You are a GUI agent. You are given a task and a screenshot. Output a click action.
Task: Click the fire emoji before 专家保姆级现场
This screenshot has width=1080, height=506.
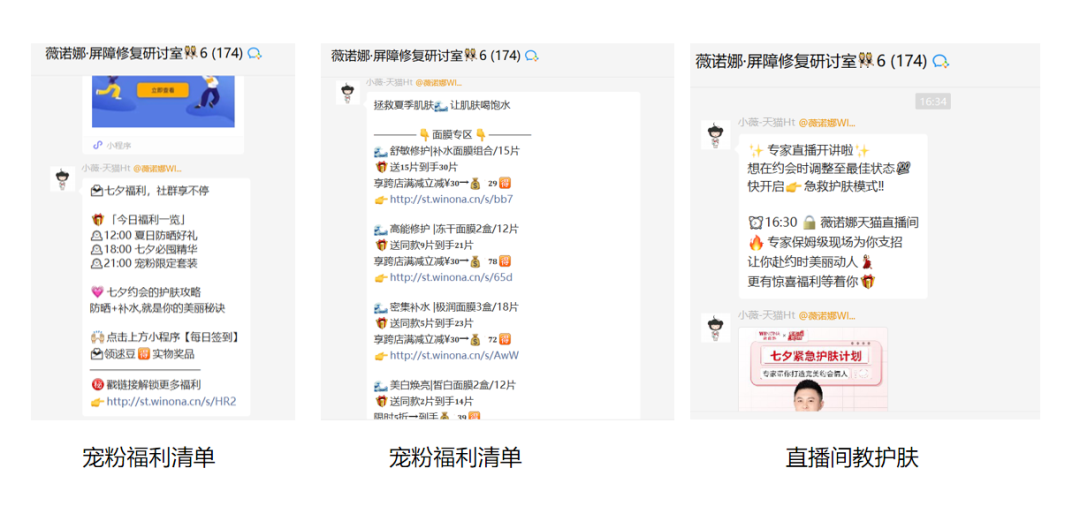755,242
